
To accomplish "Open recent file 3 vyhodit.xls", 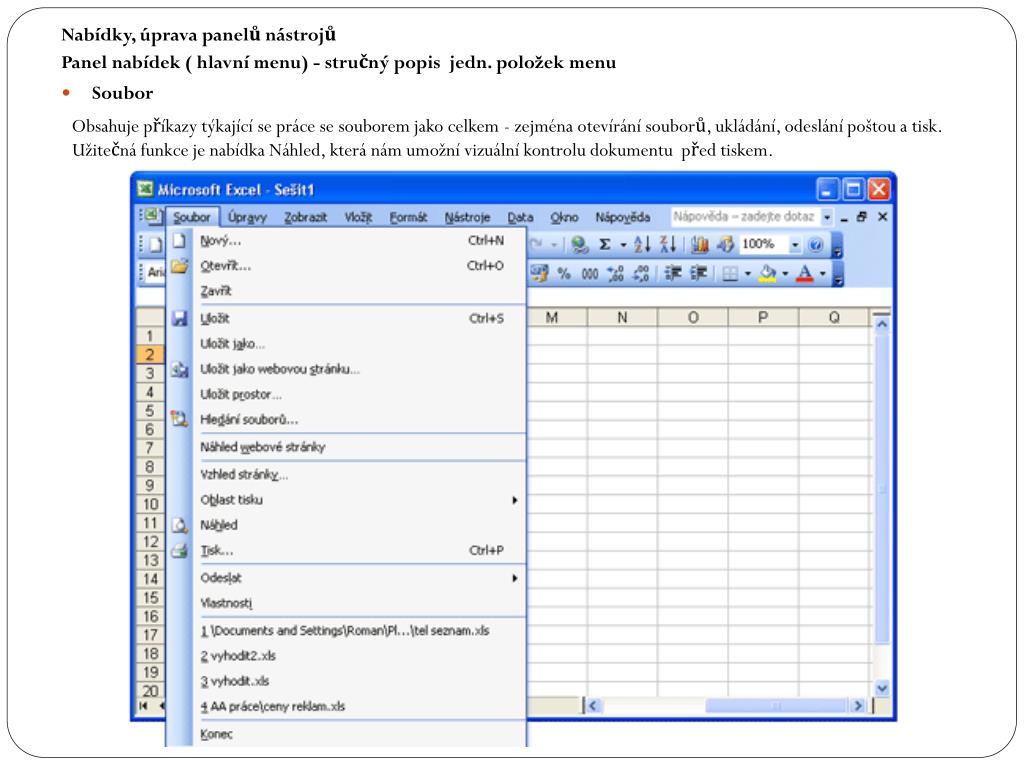I will pos(347,681).
